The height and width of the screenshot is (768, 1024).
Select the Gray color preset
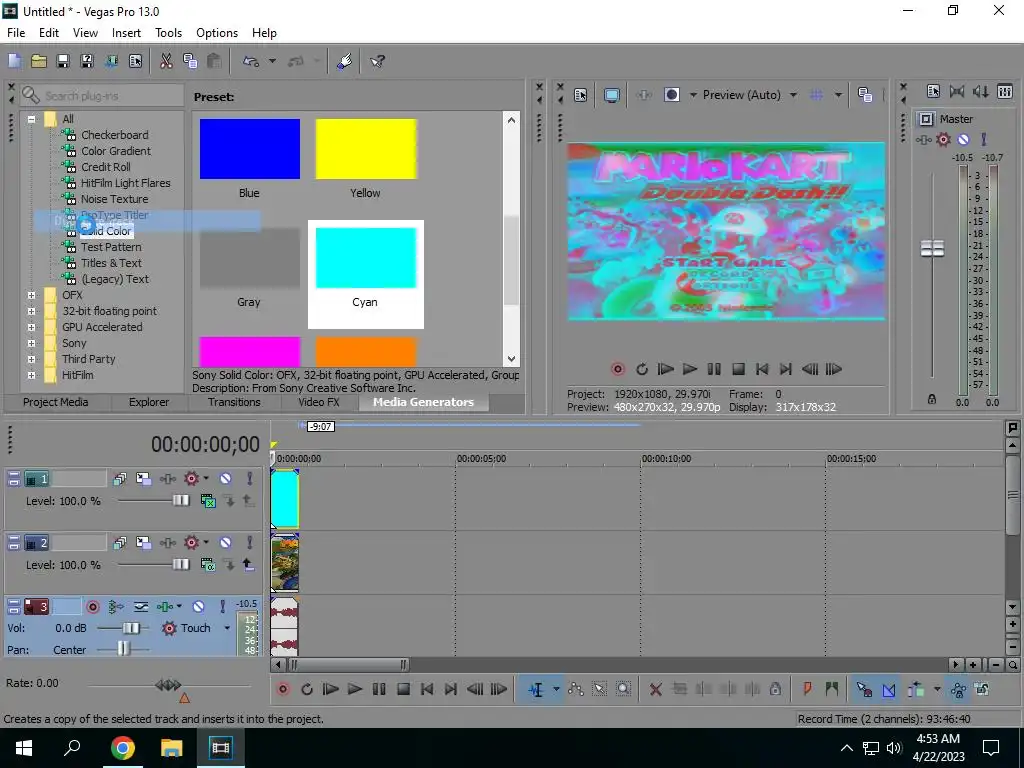[249, 258]
